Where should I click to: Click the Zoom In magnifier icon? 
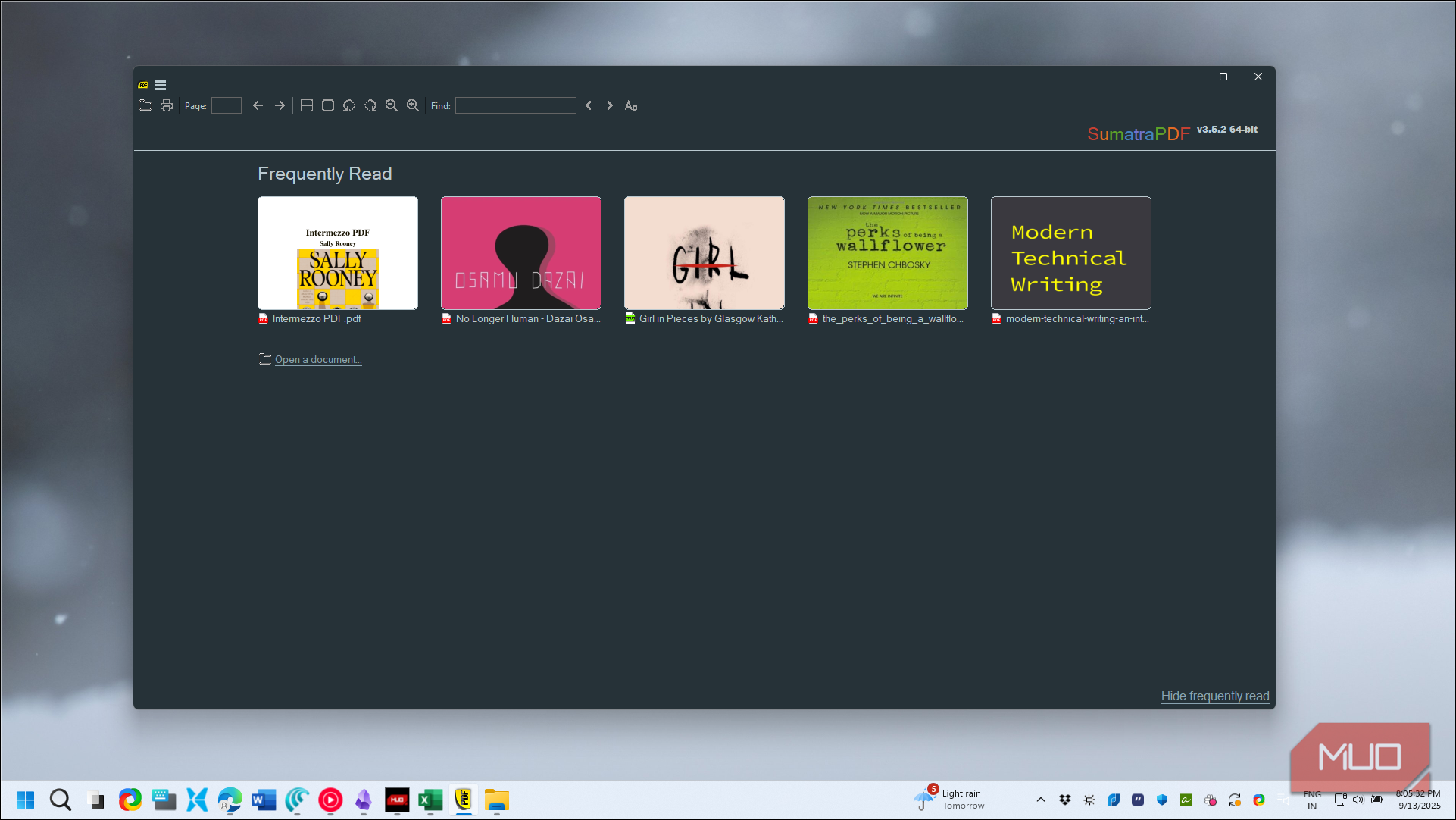[413, 105]
